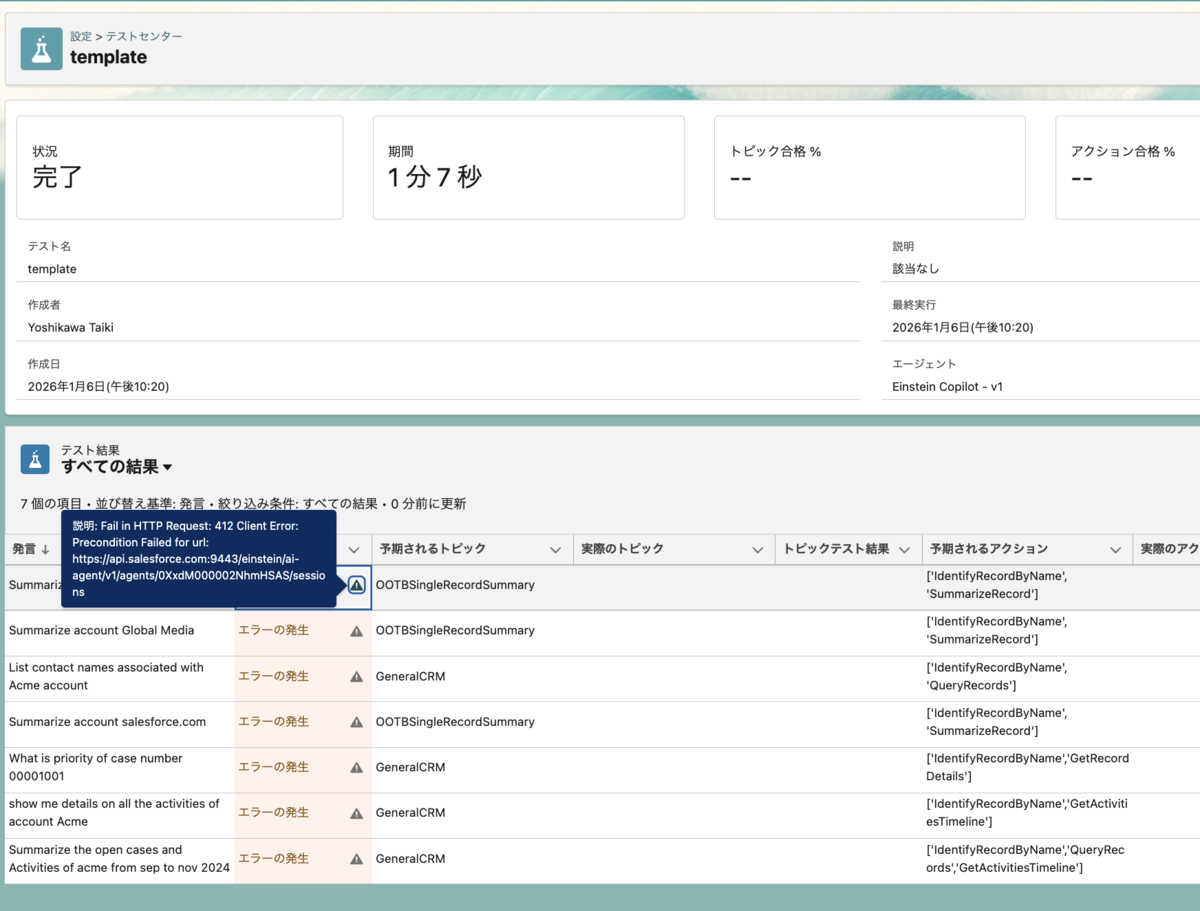Click OOTBSingleRecordSummary in the Global Media row

pos(455,631)
